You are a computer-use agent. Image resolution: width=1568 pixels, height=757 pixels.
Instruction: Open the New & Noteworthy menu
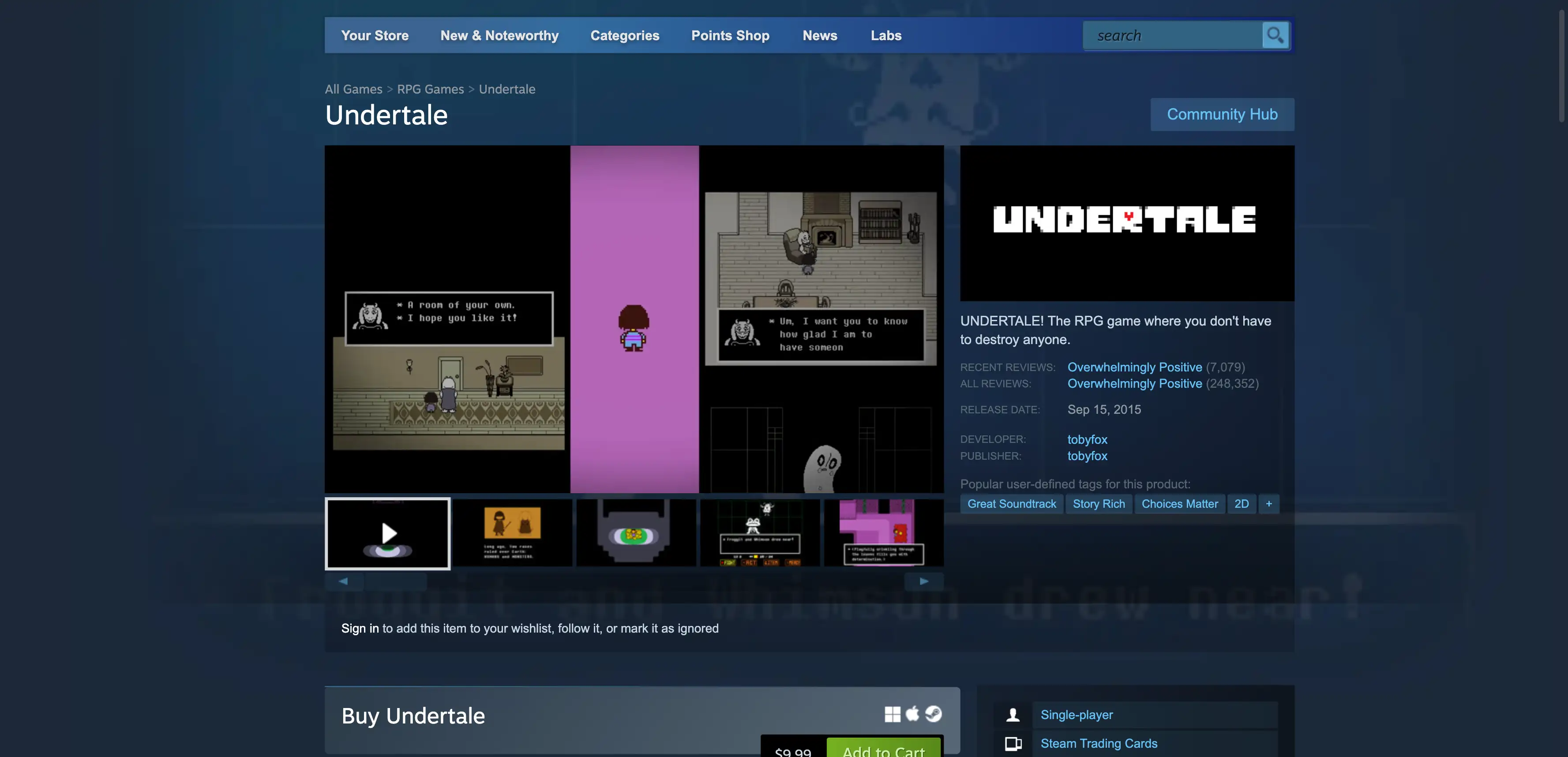pyautogui.click(x=500, y=35)
